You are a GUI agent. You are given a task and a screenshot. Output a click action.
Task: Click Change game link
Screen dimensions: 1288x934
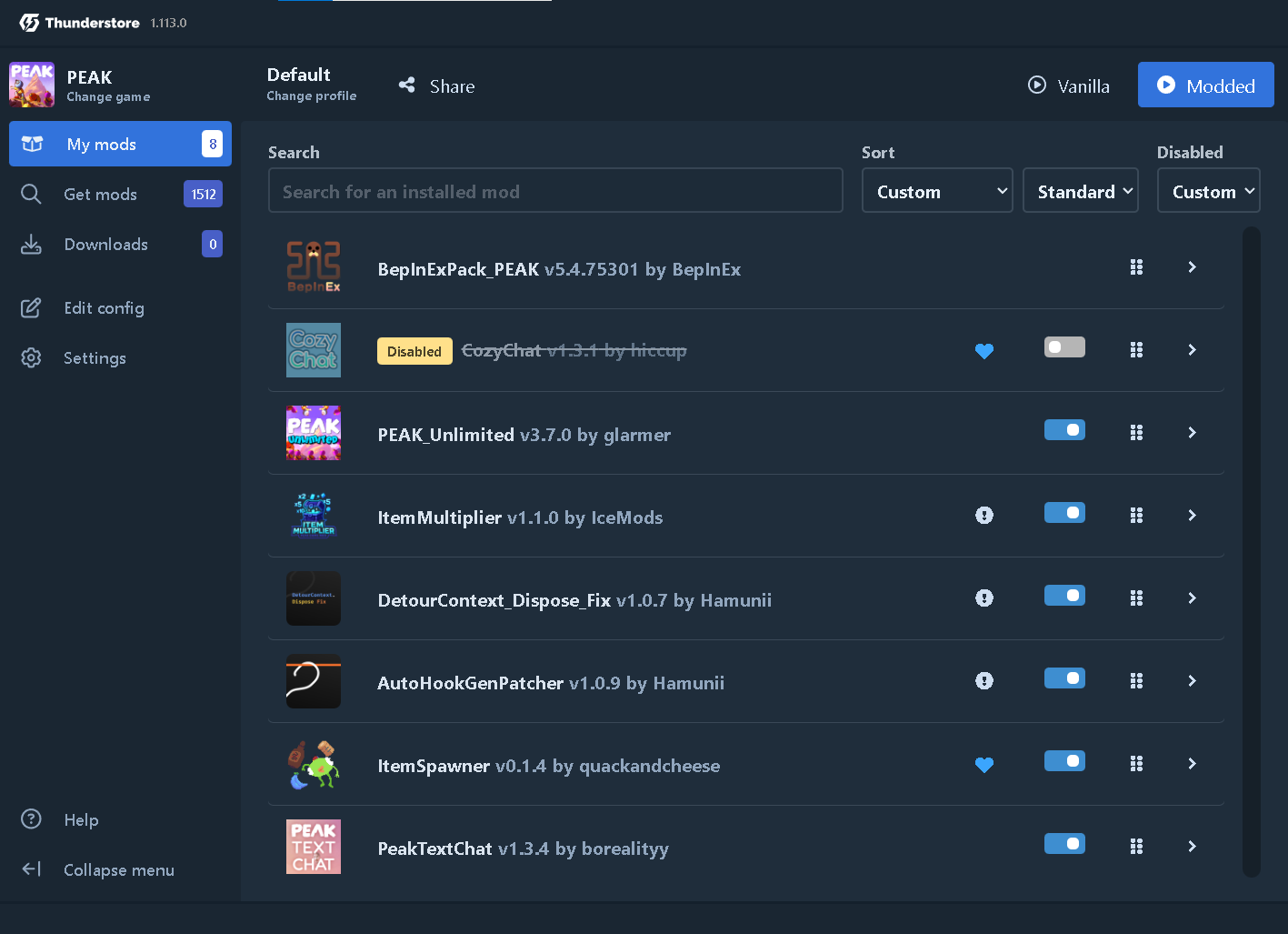point(108,97)
